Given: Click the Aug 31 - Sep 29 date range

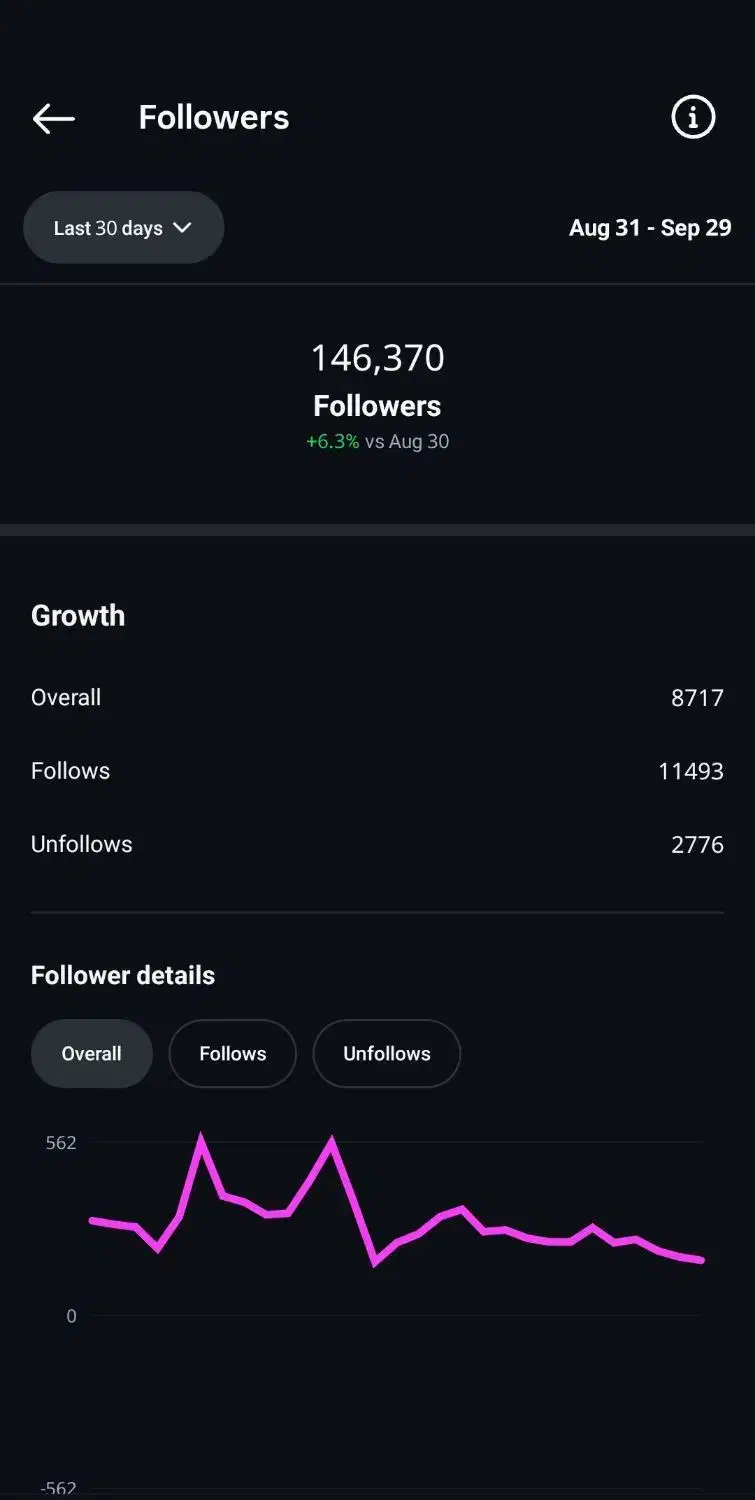Looking at the screenshot, I should pos(650,228).
